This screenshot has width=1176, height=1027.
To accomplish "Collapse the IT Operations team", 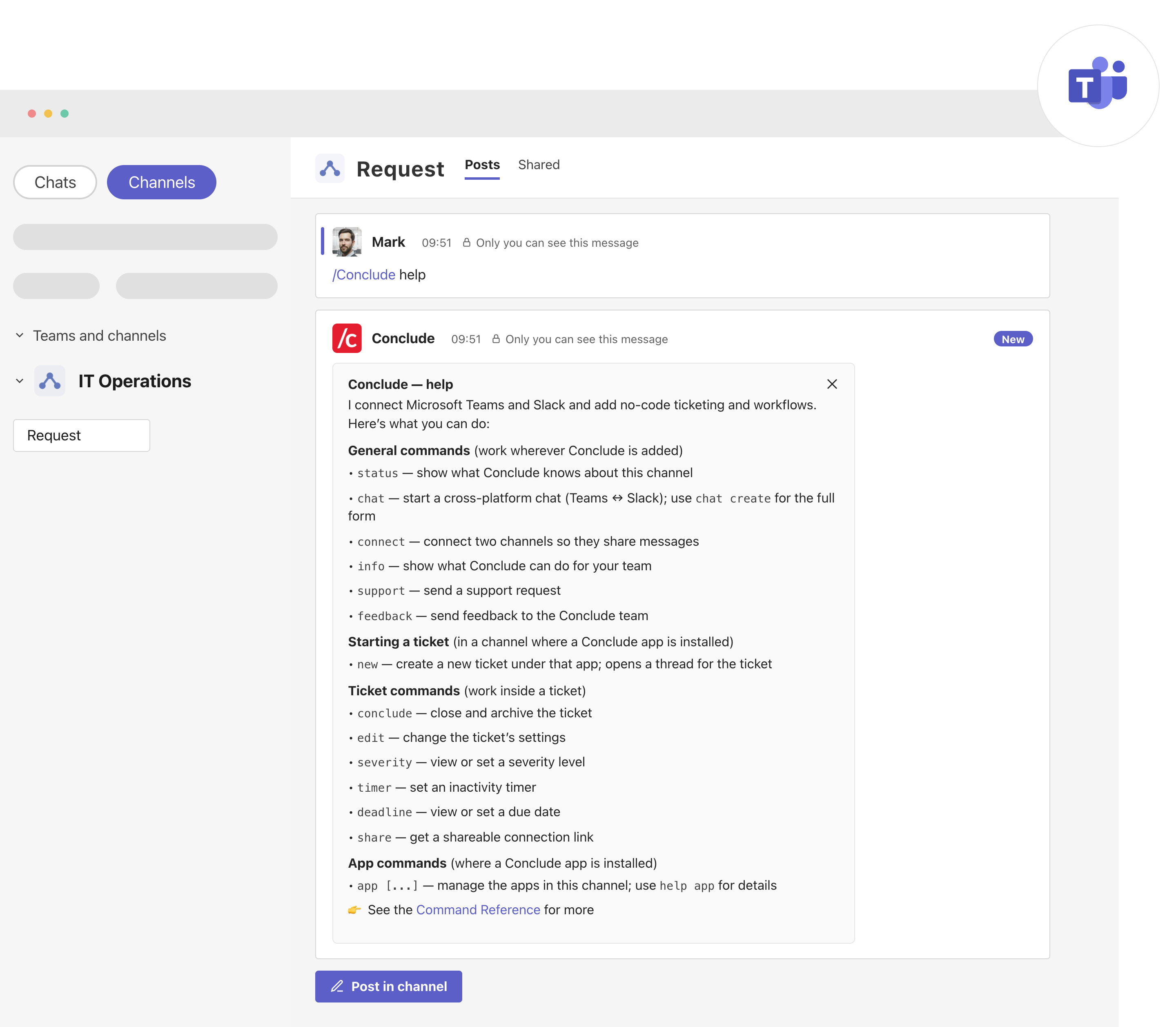I will coord(20,381).
